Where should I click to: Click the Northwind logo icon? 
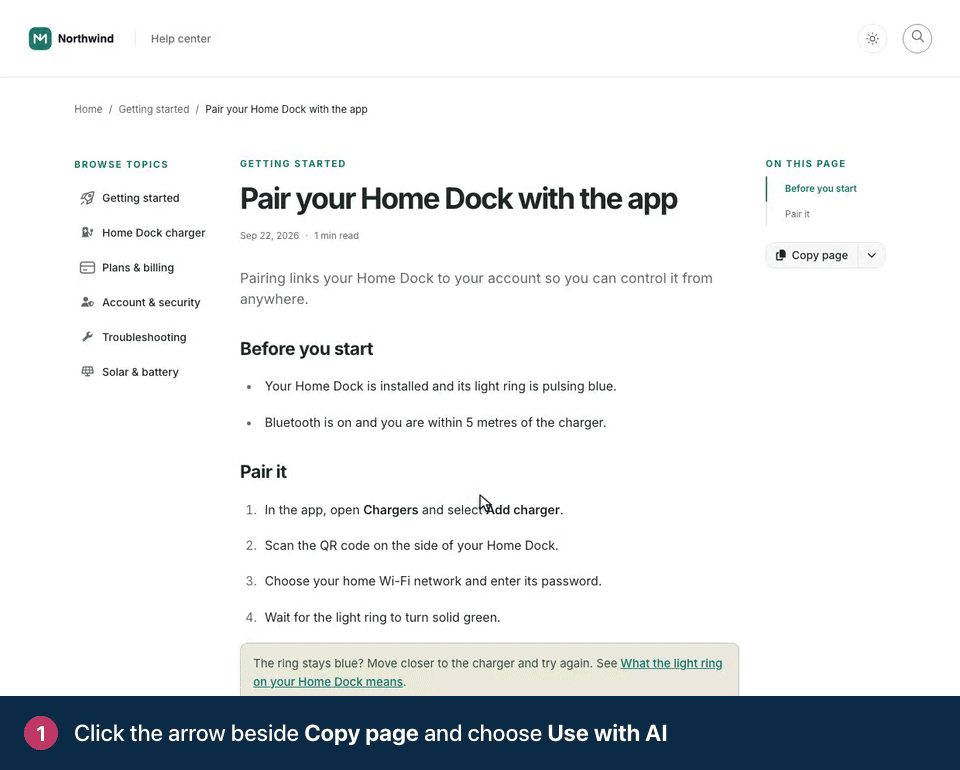click(x=40, y=39)
